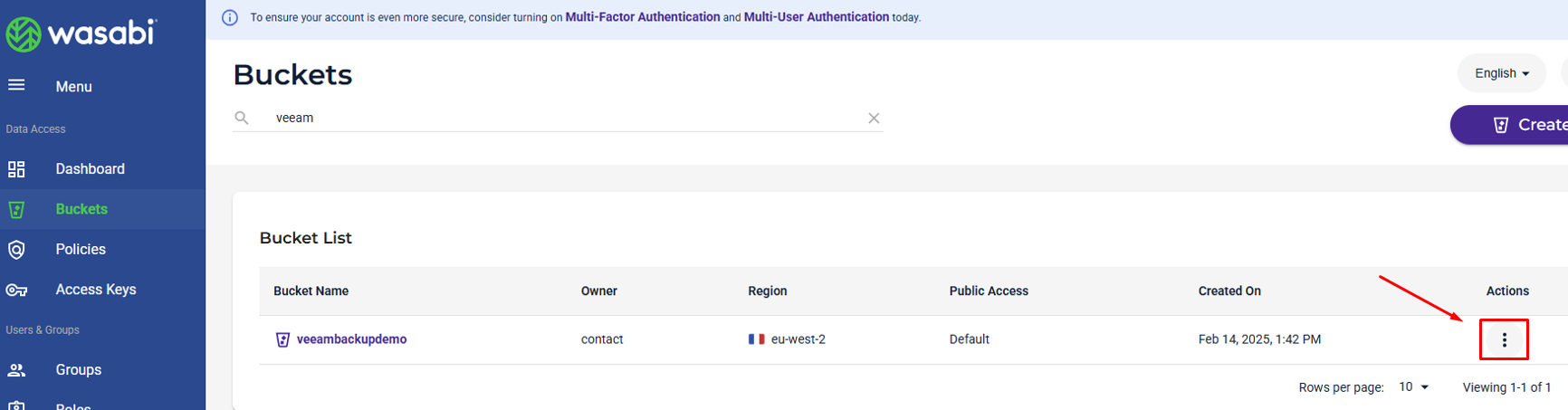1568x410 pixels.
Task: Toggle the hamburger Menu icon
Action: coord(16,85)
